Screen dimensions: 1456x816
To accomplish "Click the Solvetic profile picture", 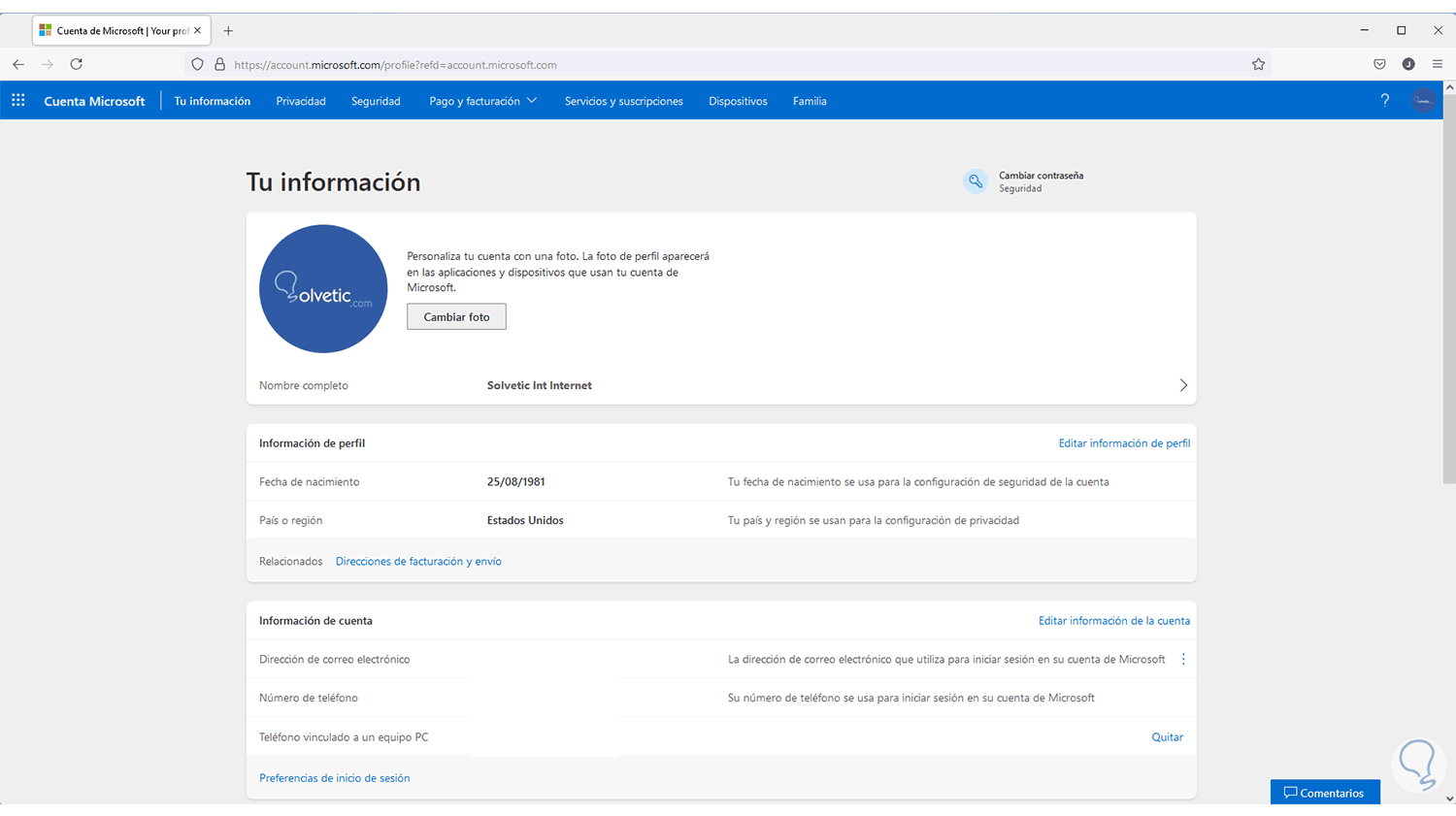I will click(x=323, y=289).
